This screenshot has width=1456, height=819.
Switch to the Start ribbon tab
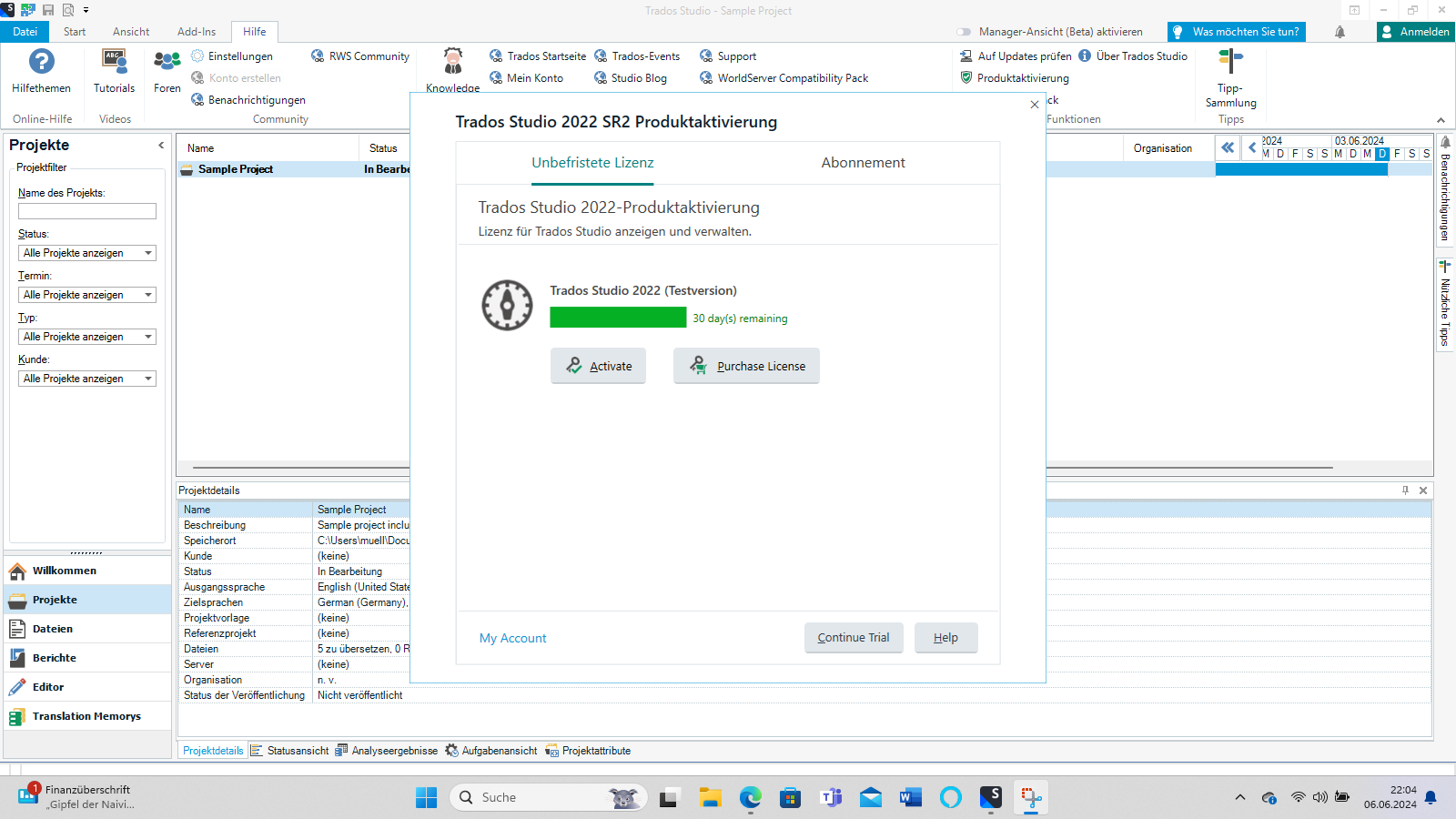[75, 32]
